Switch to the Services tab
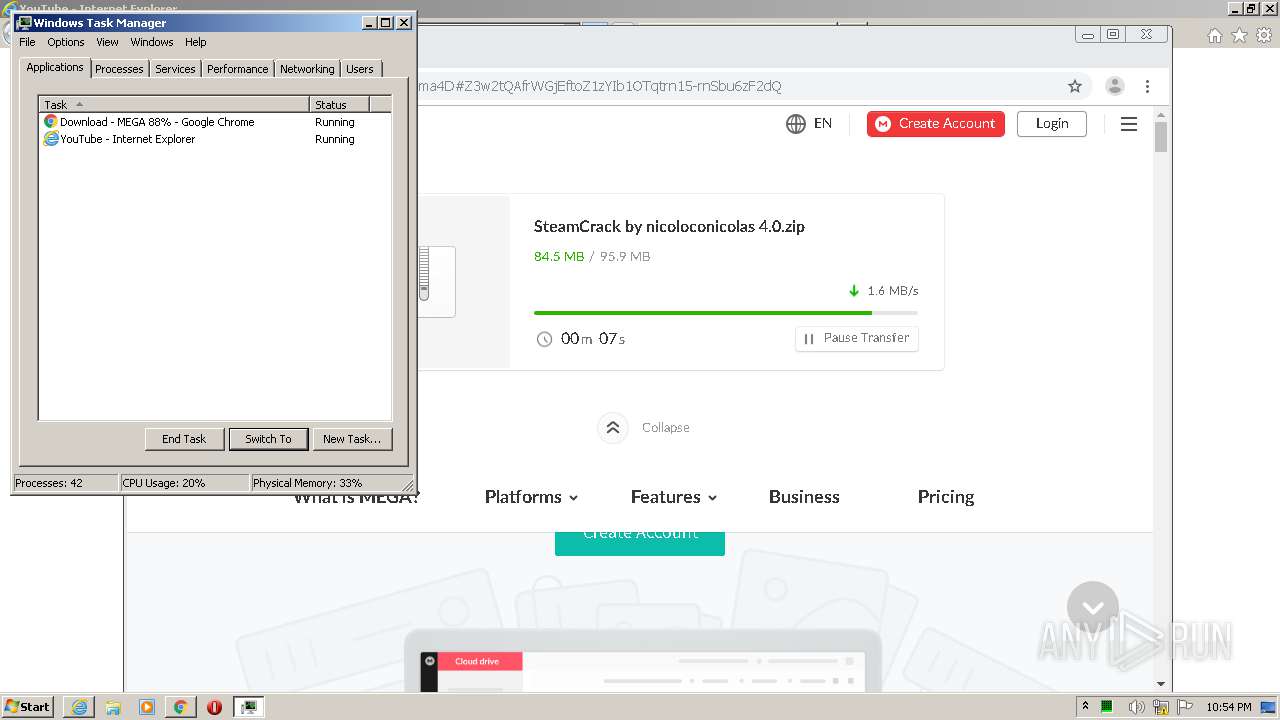The image size is (1280, 720). click(x=175, y=69)
